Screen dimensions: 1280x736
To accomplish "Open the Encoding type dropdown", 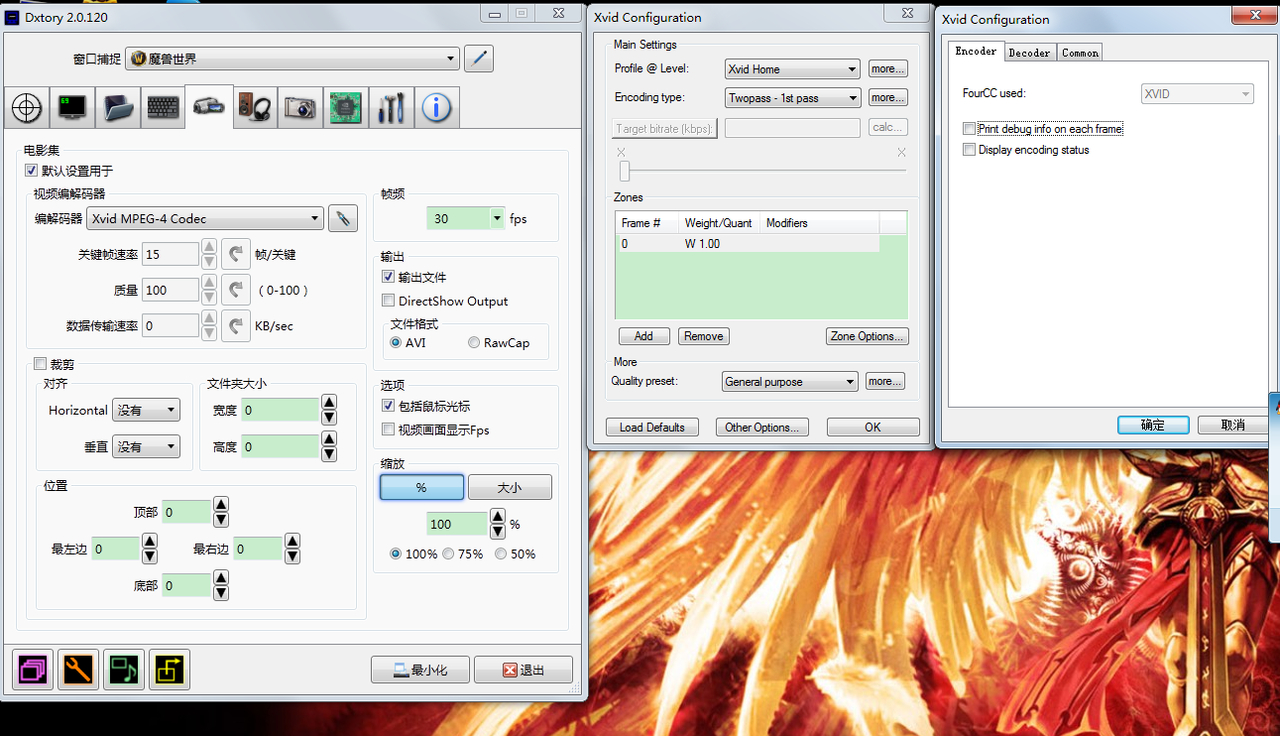I will click(x=792, y=98).
